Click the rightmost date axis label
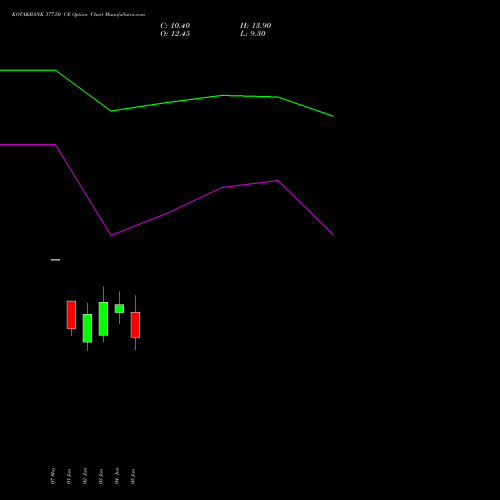 coord(133,476)
